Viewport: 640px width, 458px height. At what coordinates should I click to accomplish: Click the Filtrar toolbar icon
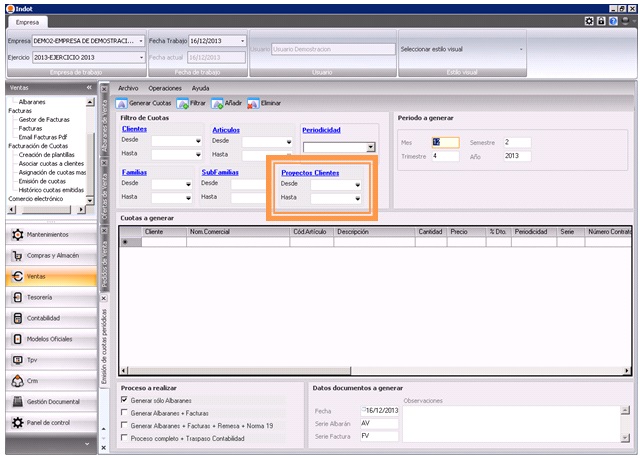click(182, 103)
